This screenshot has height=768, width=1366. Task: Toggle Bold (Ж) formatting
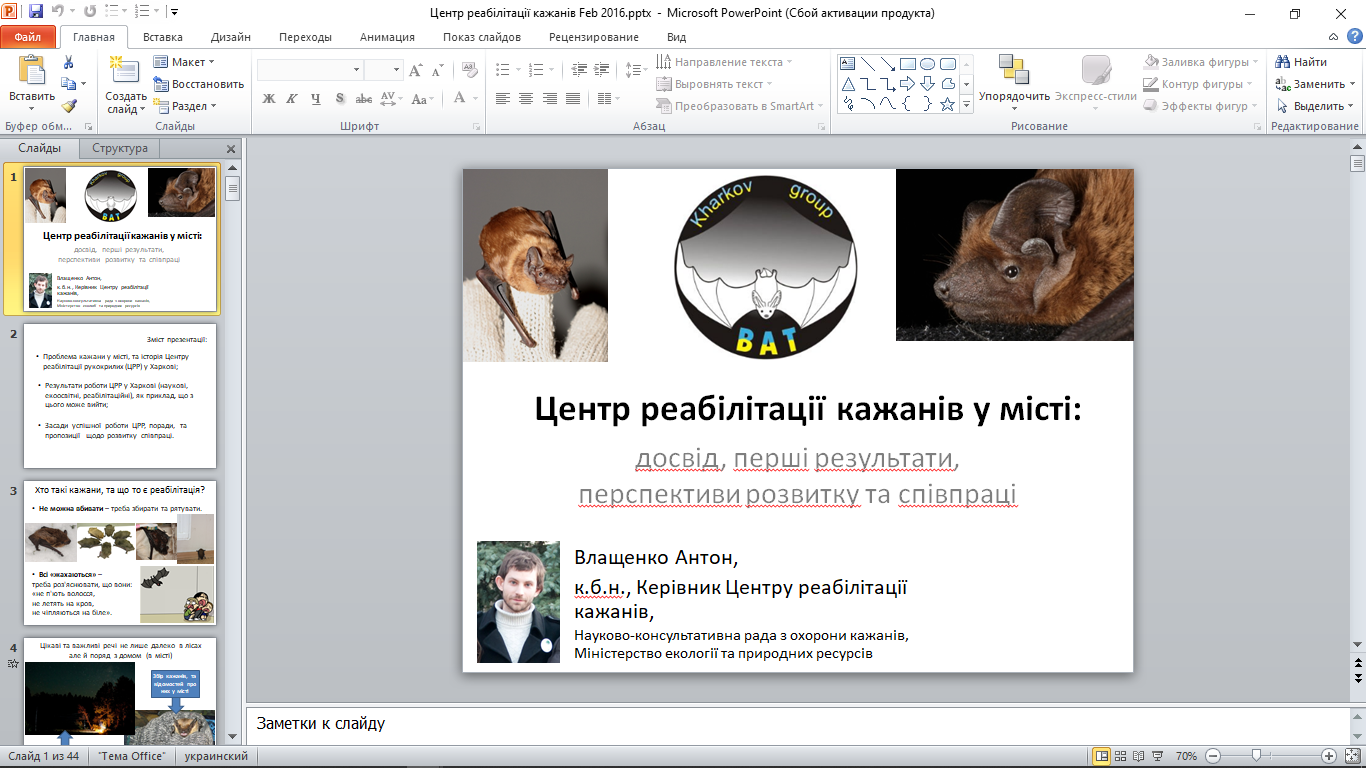tap(269, 98)
